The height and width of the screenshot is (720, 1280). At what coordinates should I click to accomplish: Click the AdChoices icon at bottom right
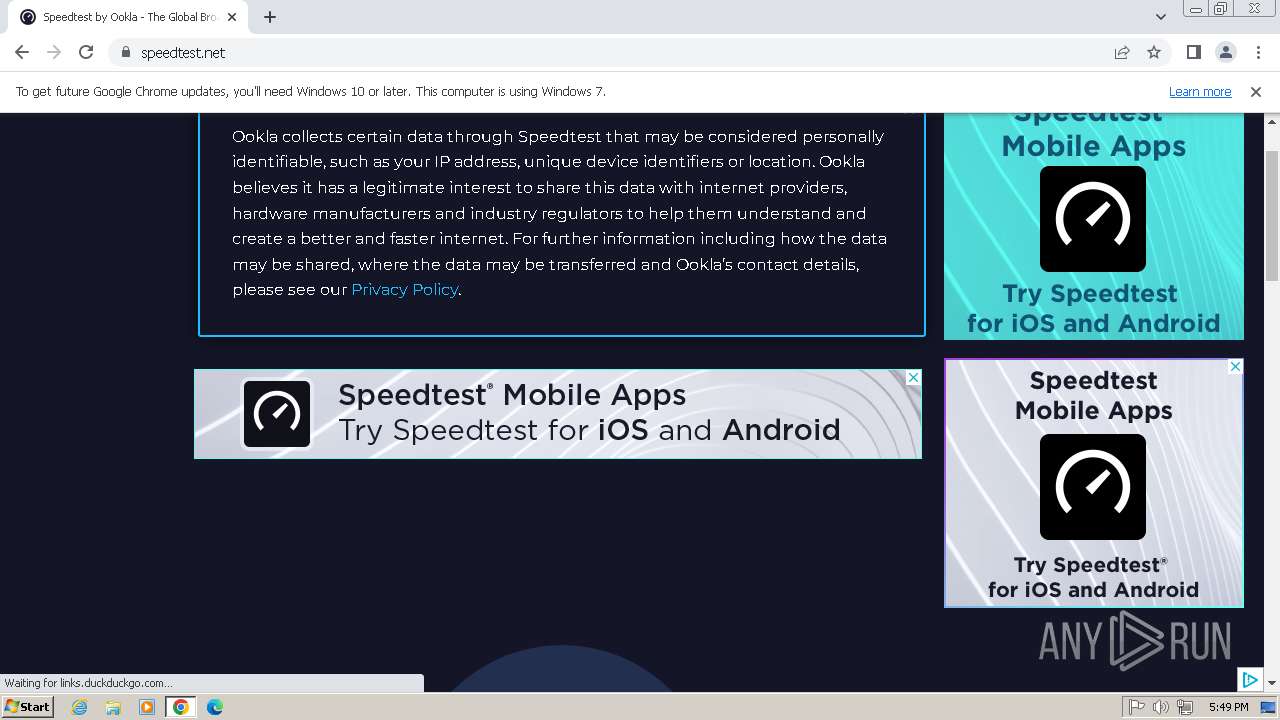click(1250, 680)
